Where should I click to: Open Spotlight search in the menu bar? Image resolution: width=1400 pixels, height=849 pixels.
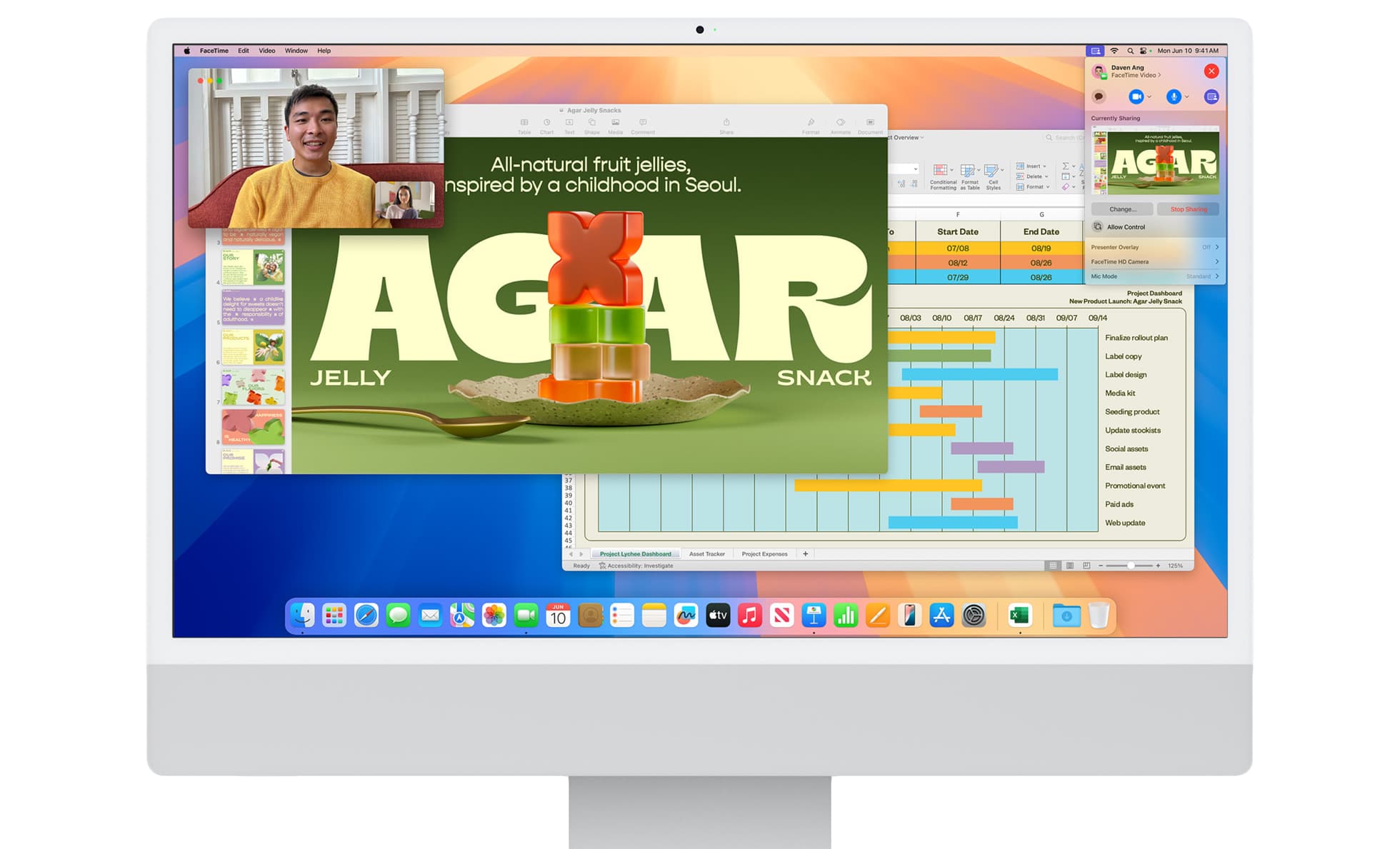(1130, 51)
